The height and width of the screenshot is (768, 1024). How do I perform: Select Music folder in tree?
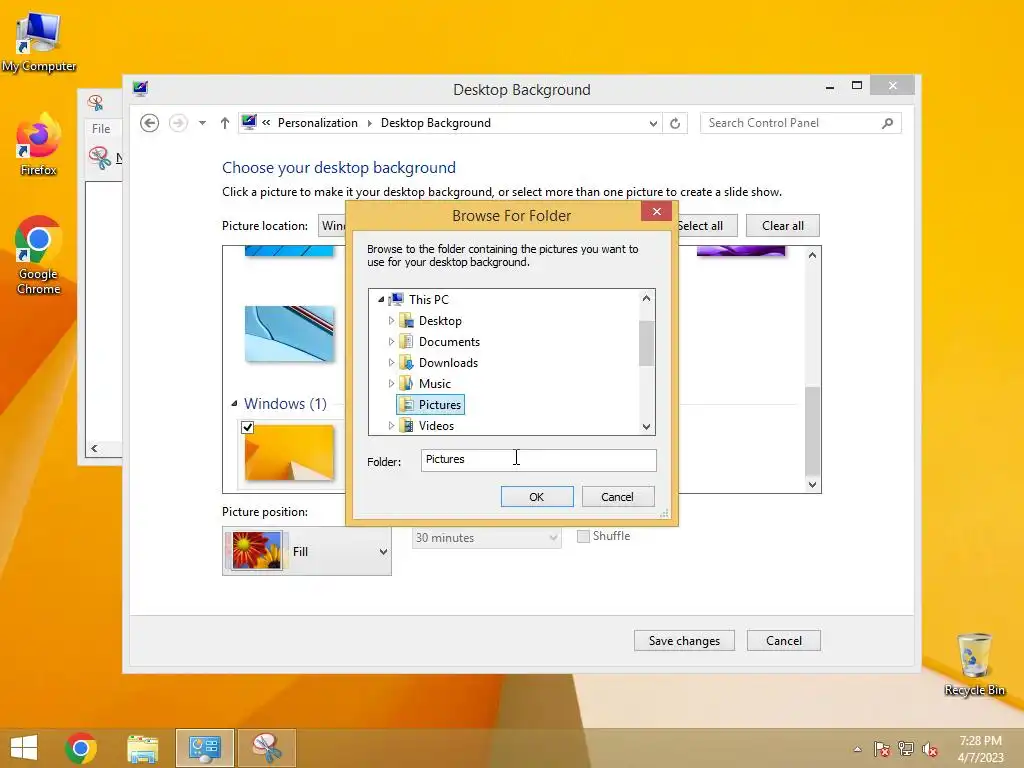point(434,383)
